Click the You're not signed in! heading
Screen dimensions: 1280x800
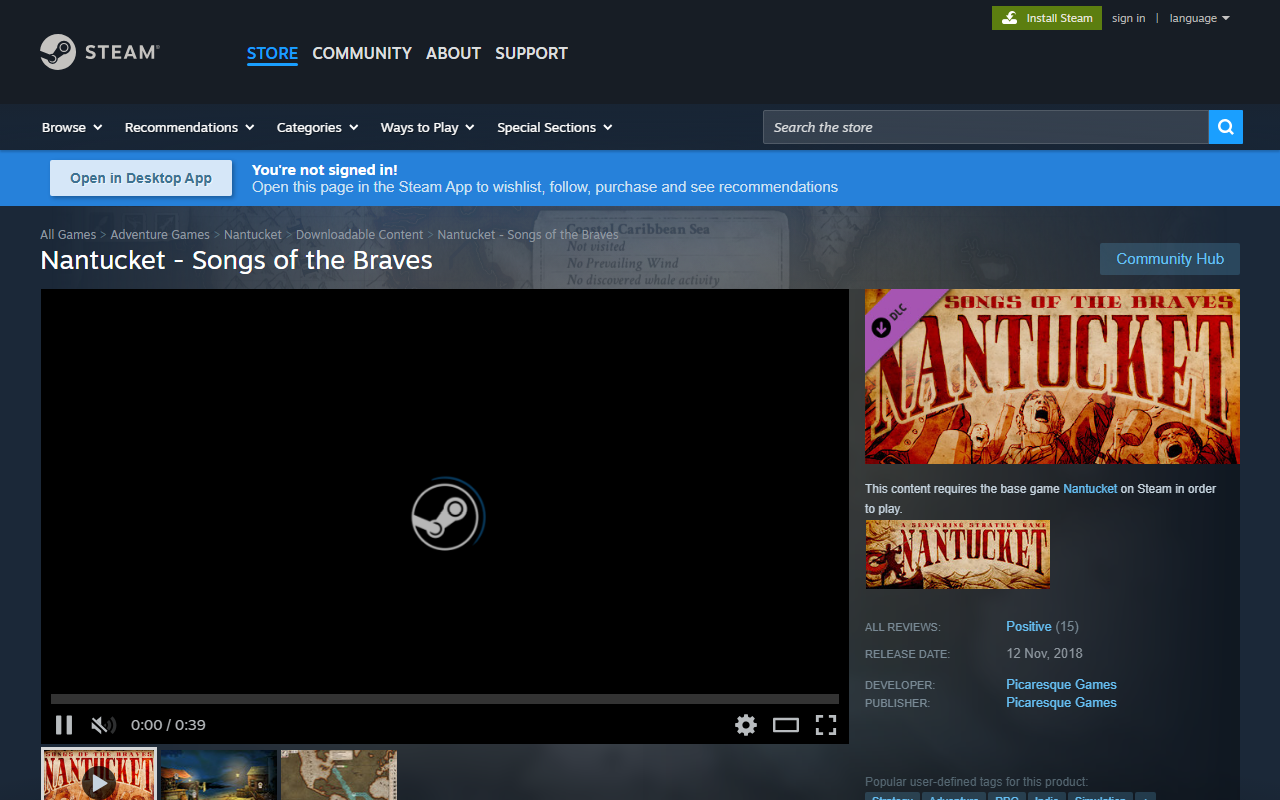tap(325, 170)
